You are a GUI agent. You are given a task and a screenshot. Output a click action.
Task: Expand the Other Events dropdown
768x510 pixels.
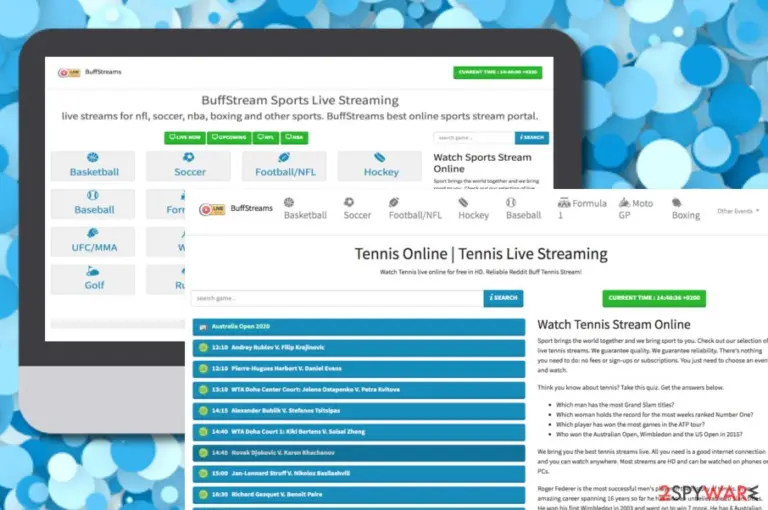coord(738,211)
